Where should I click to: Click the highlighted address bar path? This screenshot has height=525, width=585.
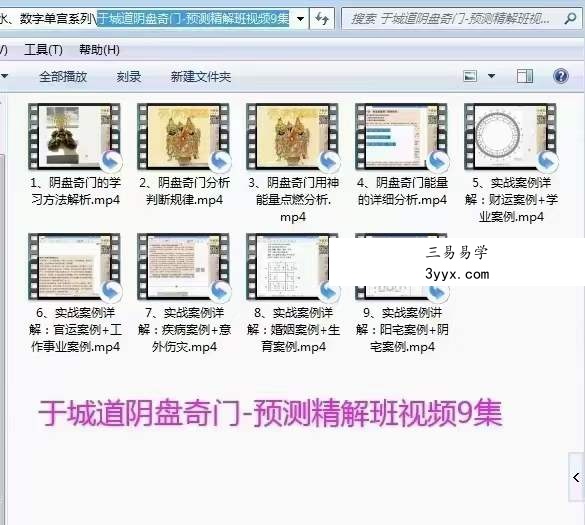click(193, 18)
